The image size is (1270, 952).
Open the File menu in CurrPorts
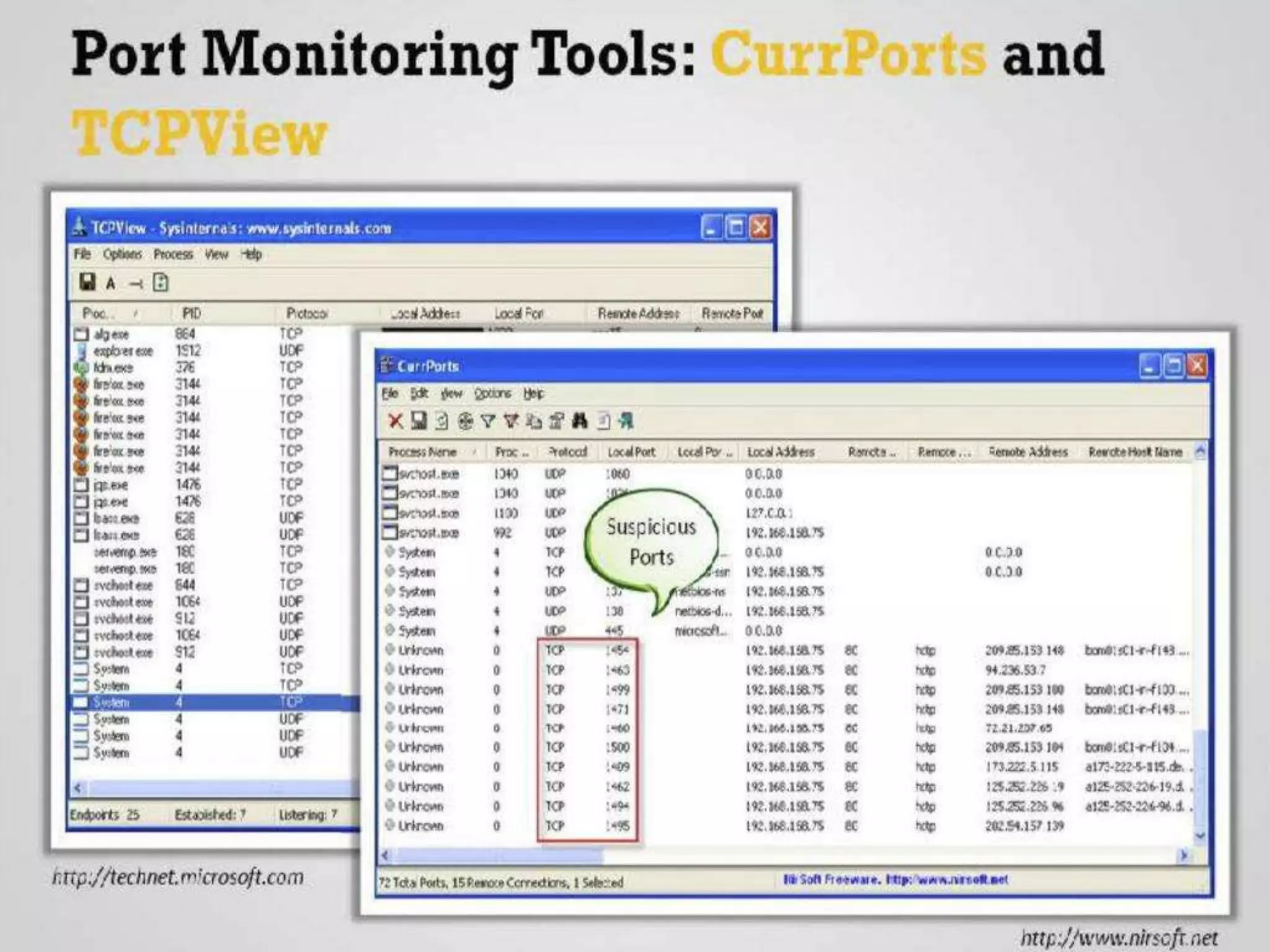(x=389, y=394)
